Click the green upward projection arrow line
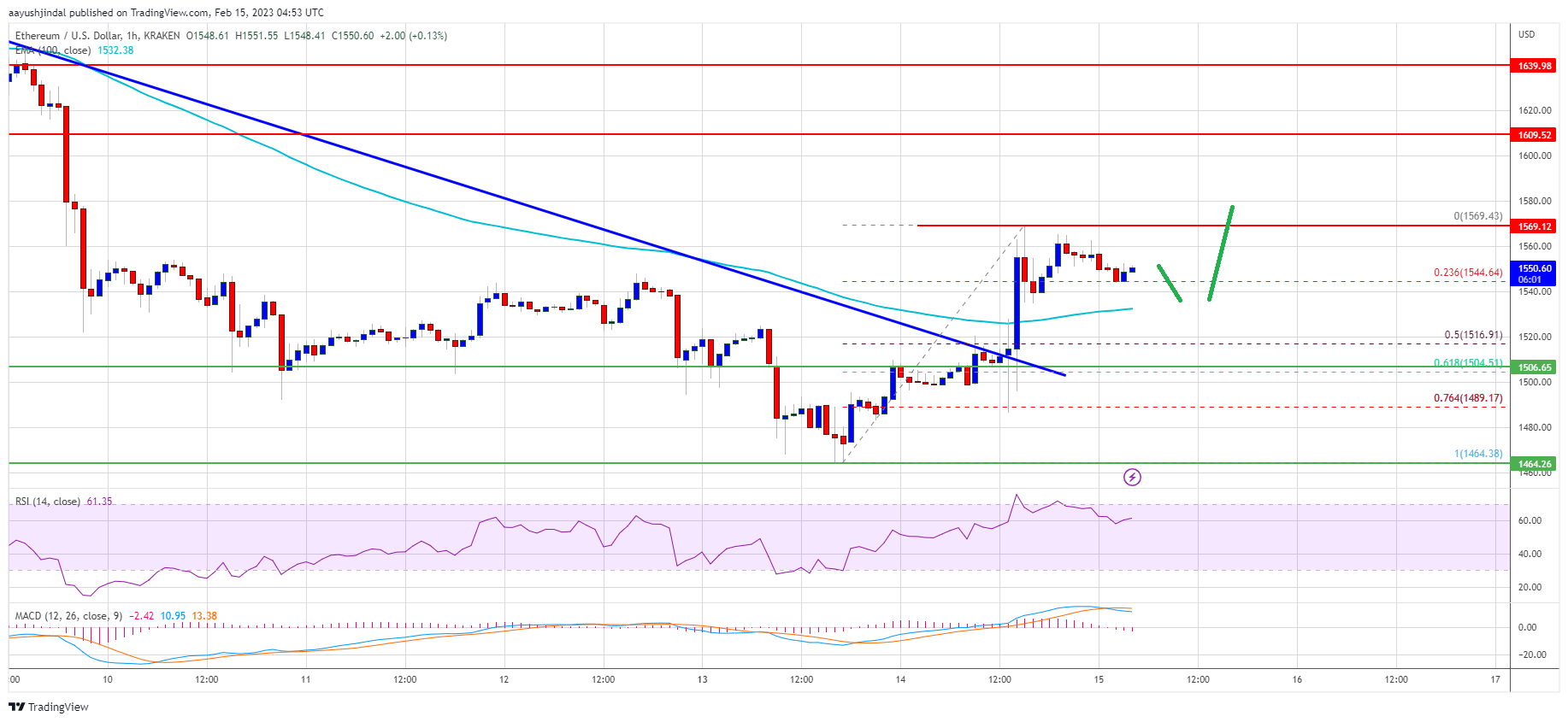 [x=1221, y=253]
